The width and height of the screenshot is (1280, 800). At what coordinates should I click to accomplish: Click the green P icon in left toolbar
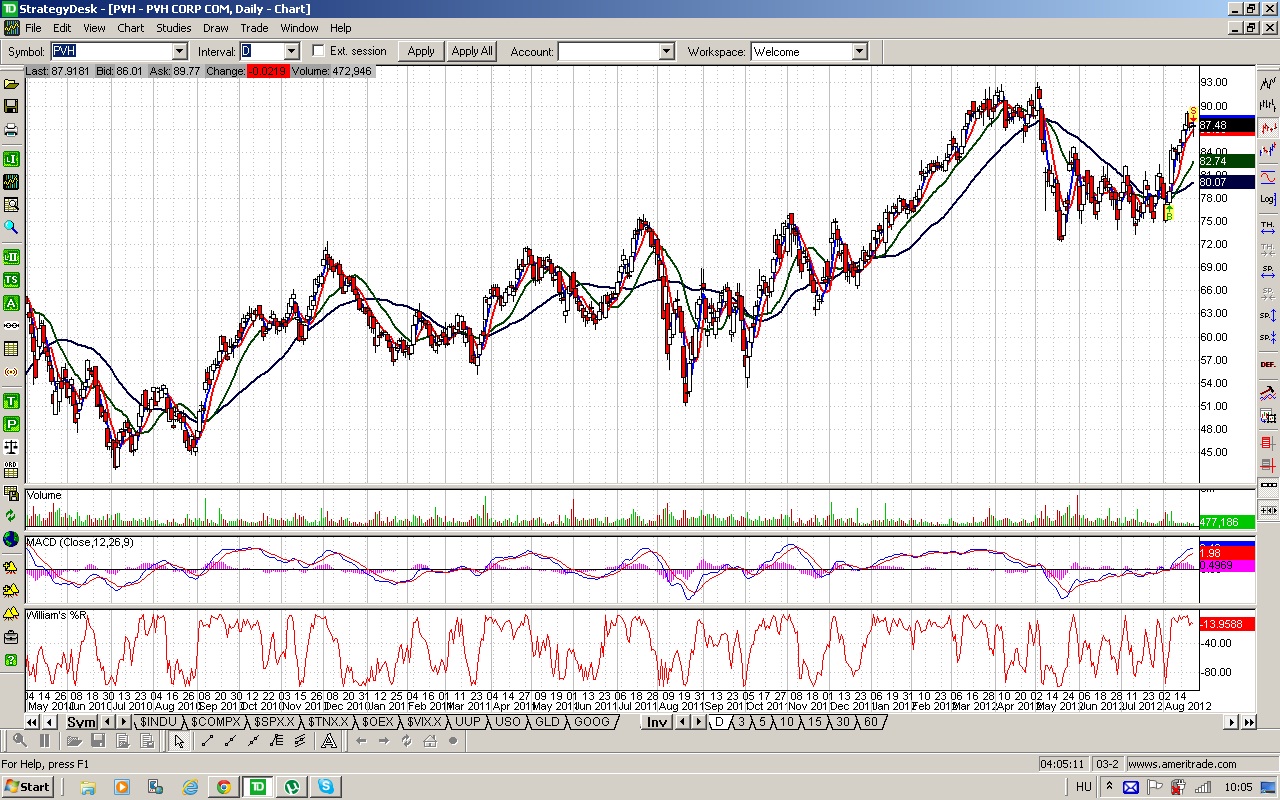click(x=11, y=424)
